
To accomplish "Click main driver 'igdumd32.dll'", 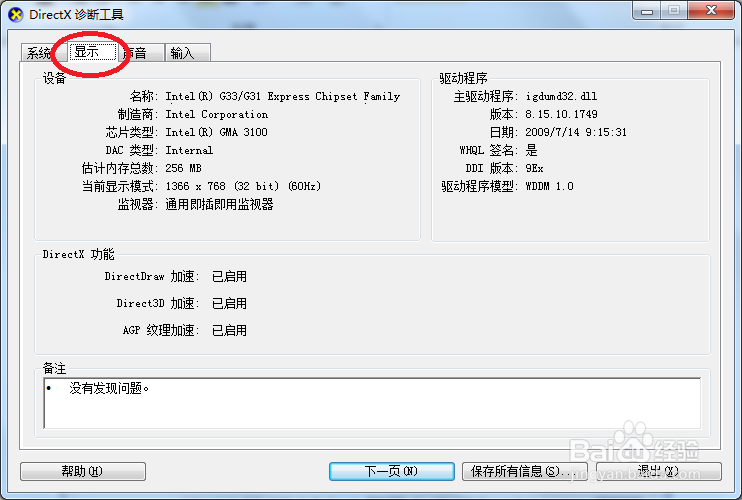I will click(561, 96).
